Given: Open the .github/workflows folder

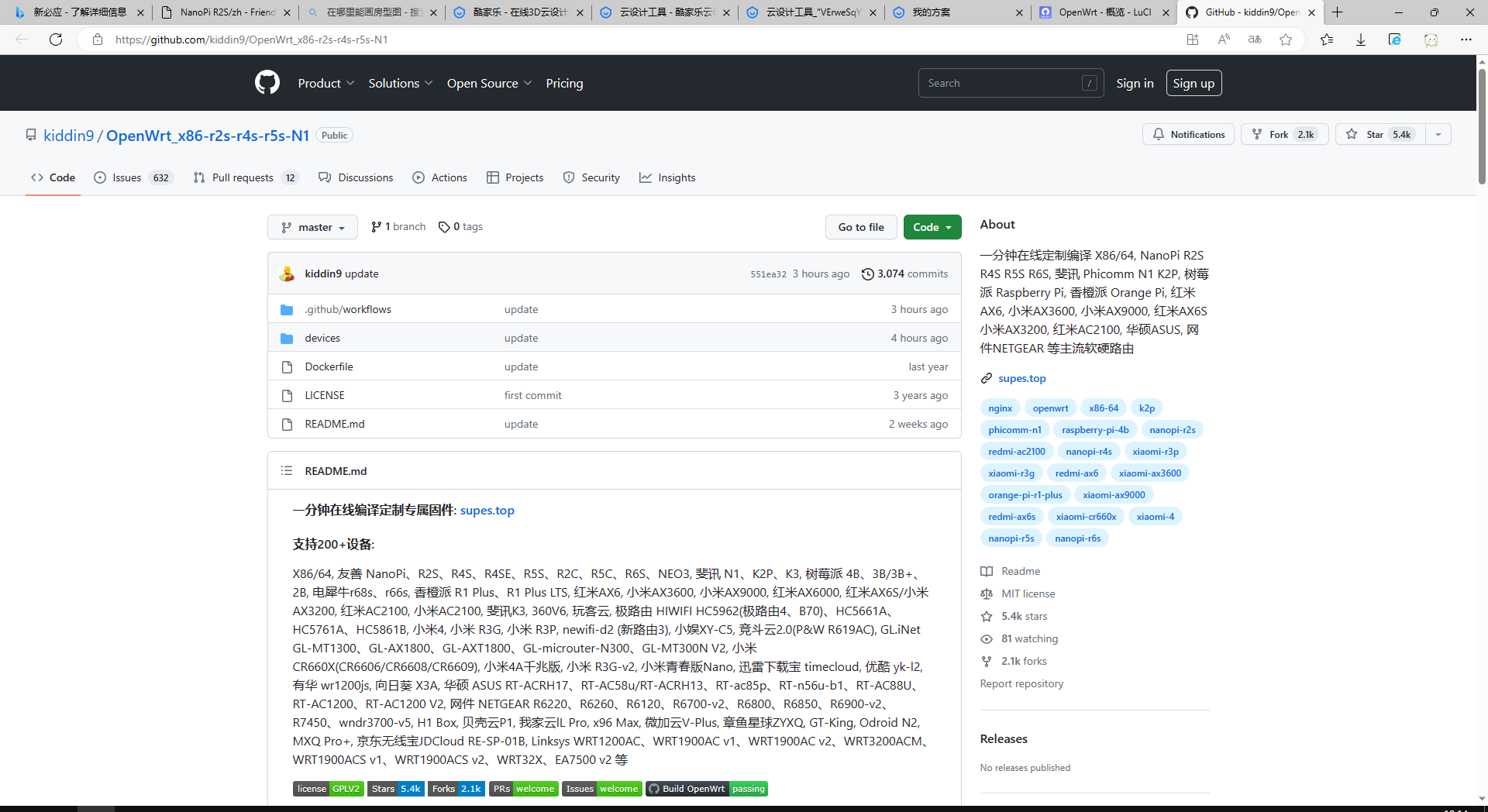Looking at the screenshot, I should 347,309.
